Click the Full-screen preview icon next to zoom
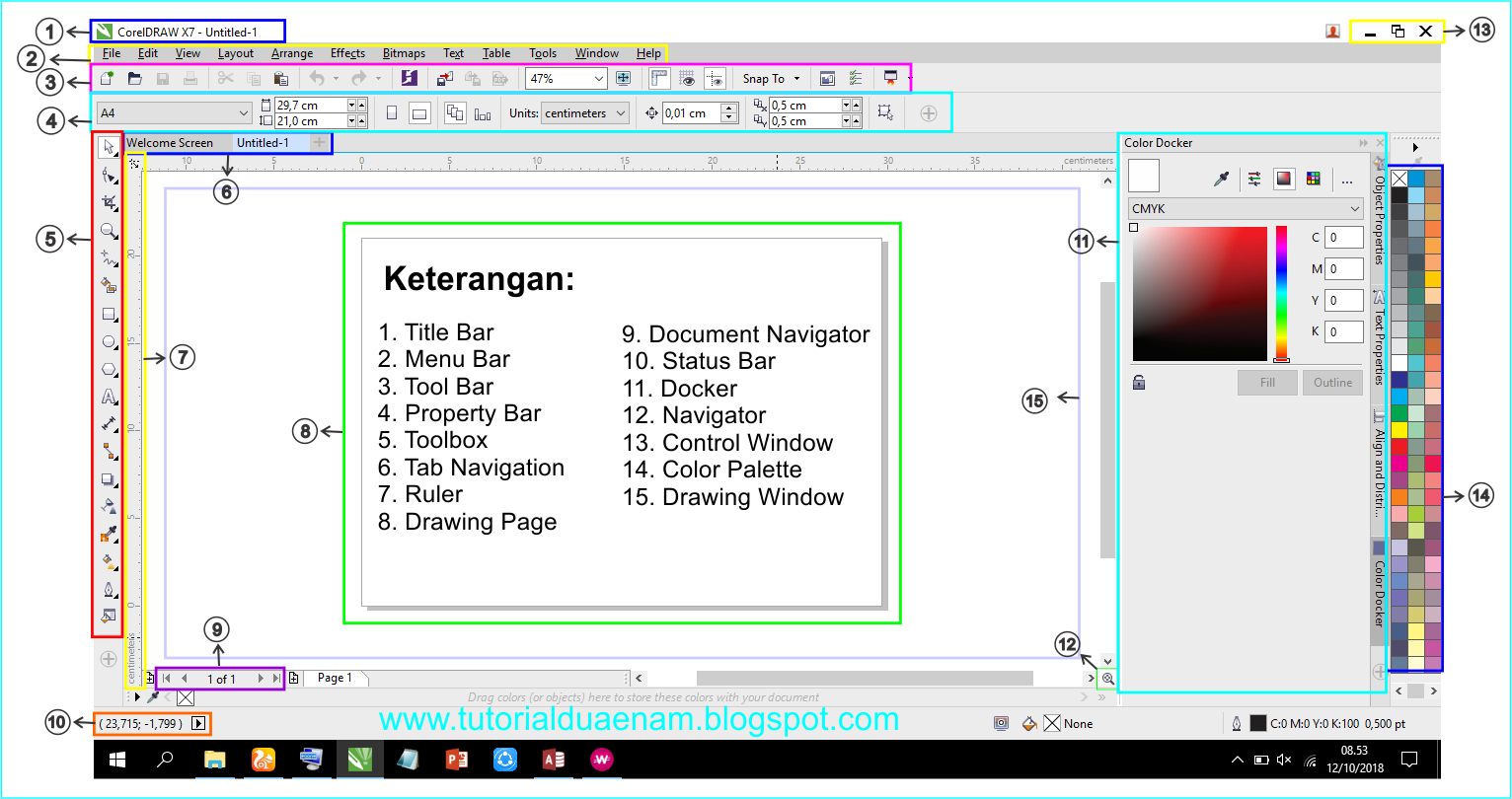This screenshot has height=799, width=1512. pos(623,78)
